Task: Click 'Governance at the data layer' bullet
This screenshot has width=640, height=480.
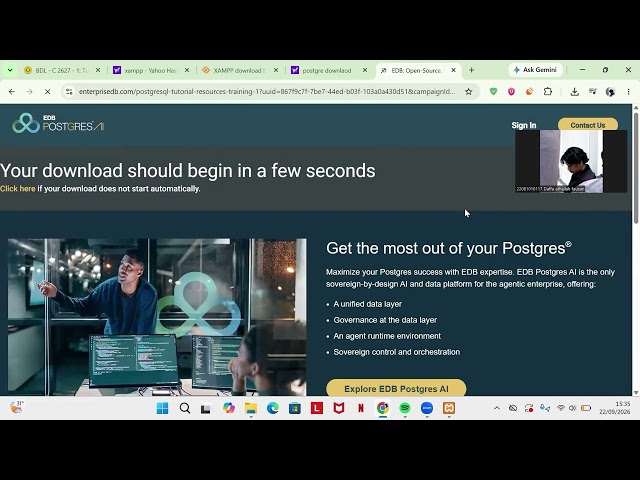Action: 385,320
